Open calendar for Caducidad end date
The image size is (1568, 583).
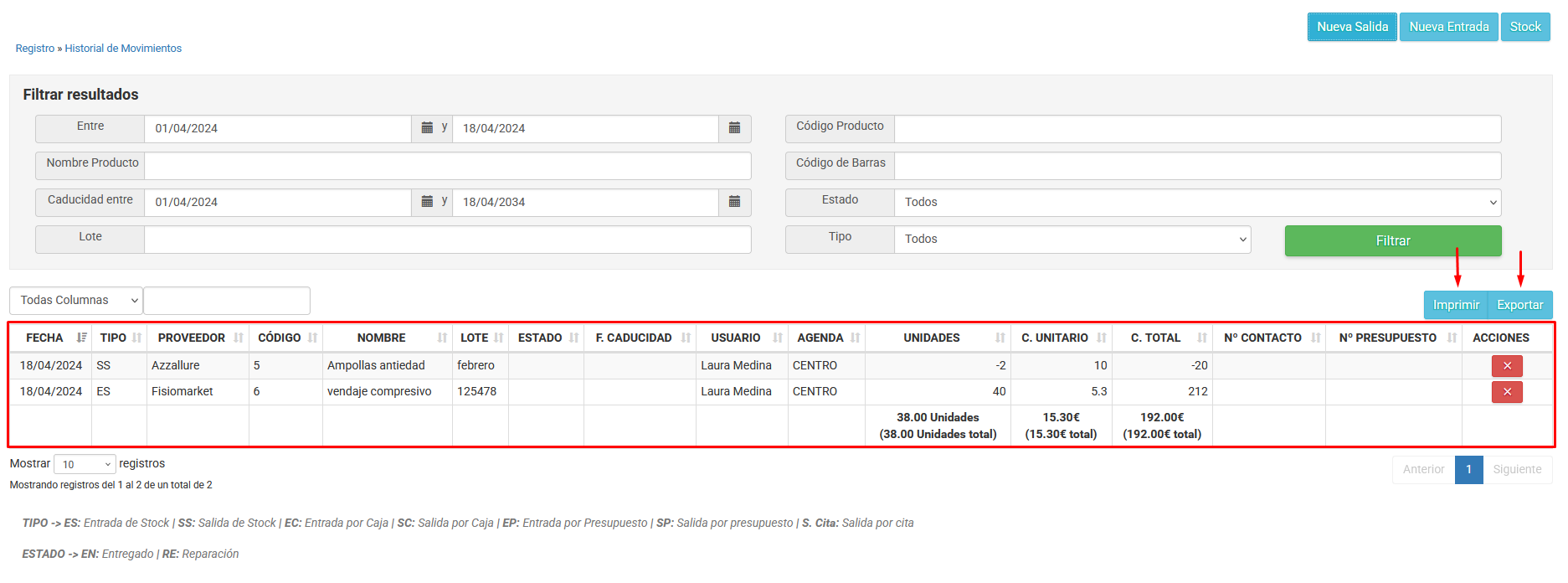(734, 202)
